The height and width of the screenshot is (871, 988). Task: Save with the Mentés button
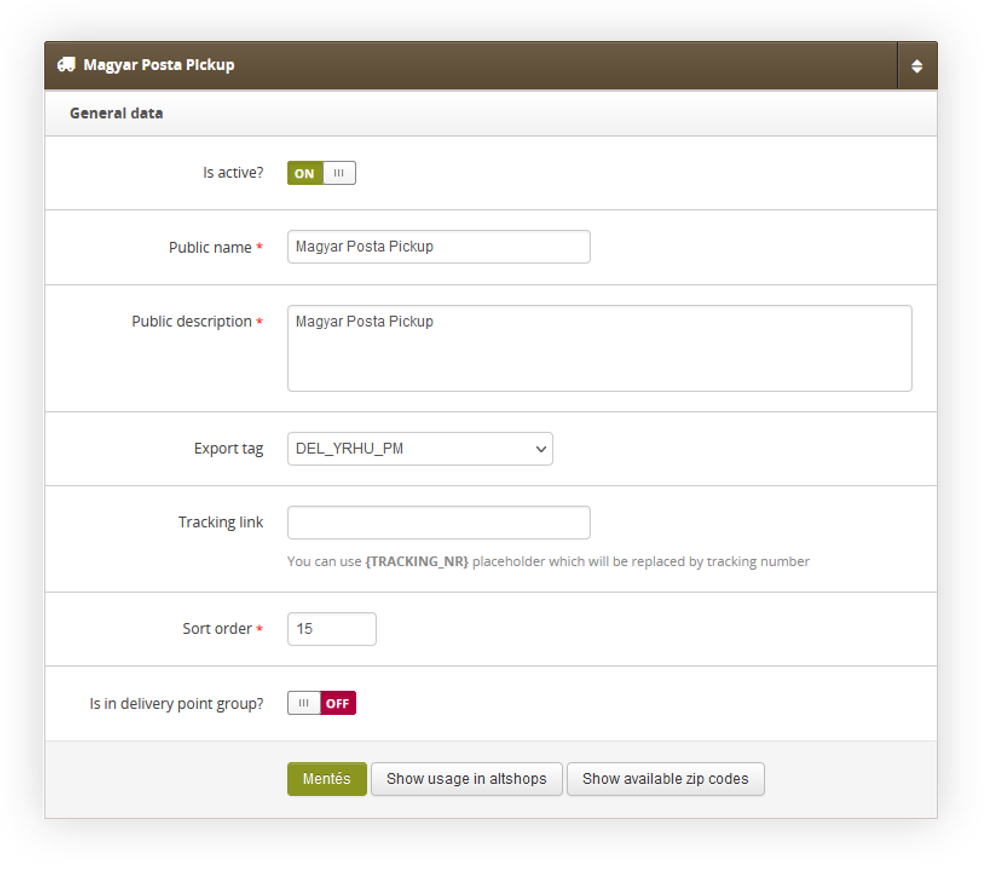coord(326,779)
